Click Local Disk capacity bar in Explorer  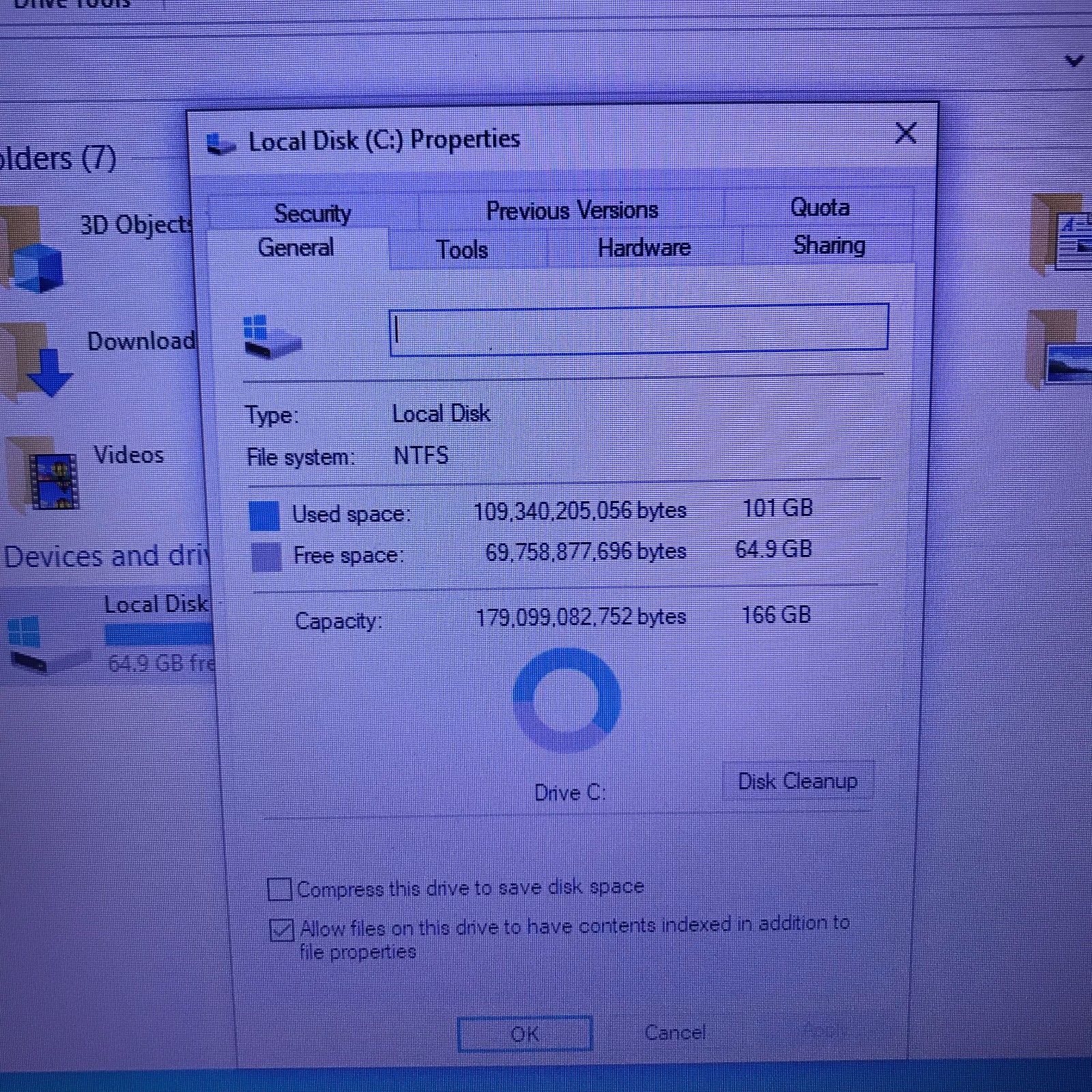(x=158, y=635)
